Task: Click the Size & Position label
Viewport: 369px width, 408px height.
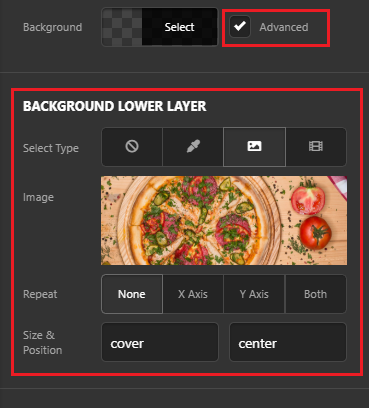Action: 43,342
